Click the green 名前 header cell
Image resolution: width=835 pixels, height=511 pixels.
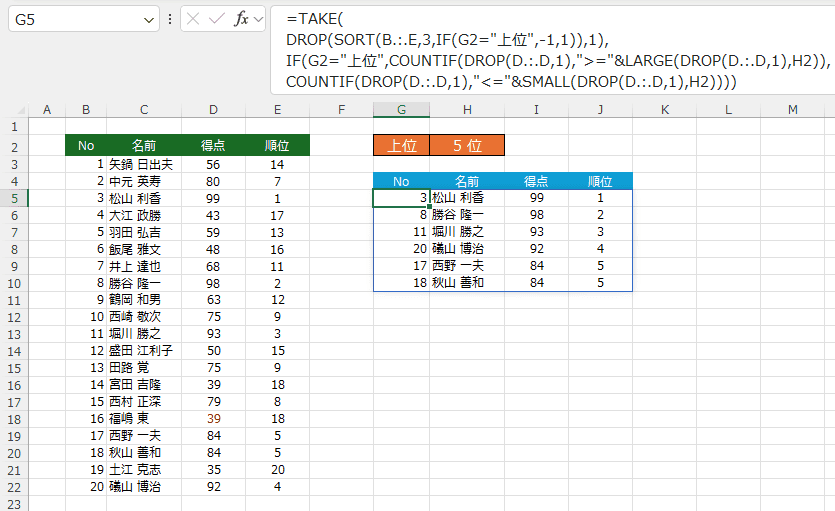(144, 146)
